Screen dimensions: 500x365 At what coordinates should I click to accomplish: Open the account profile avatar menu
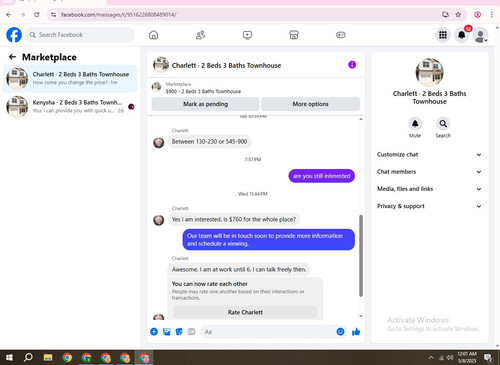(x=481, y=35)
